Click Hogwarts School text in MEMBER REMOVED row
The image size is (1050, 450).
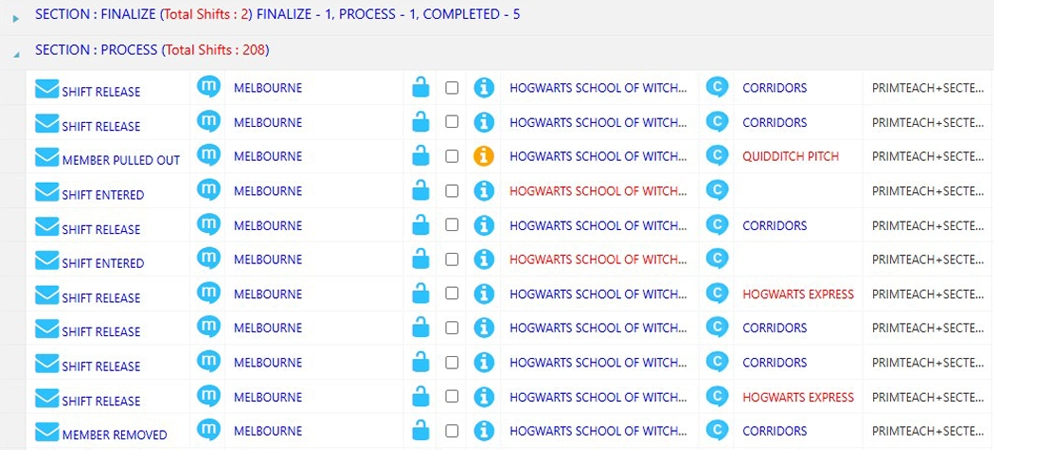598,431
